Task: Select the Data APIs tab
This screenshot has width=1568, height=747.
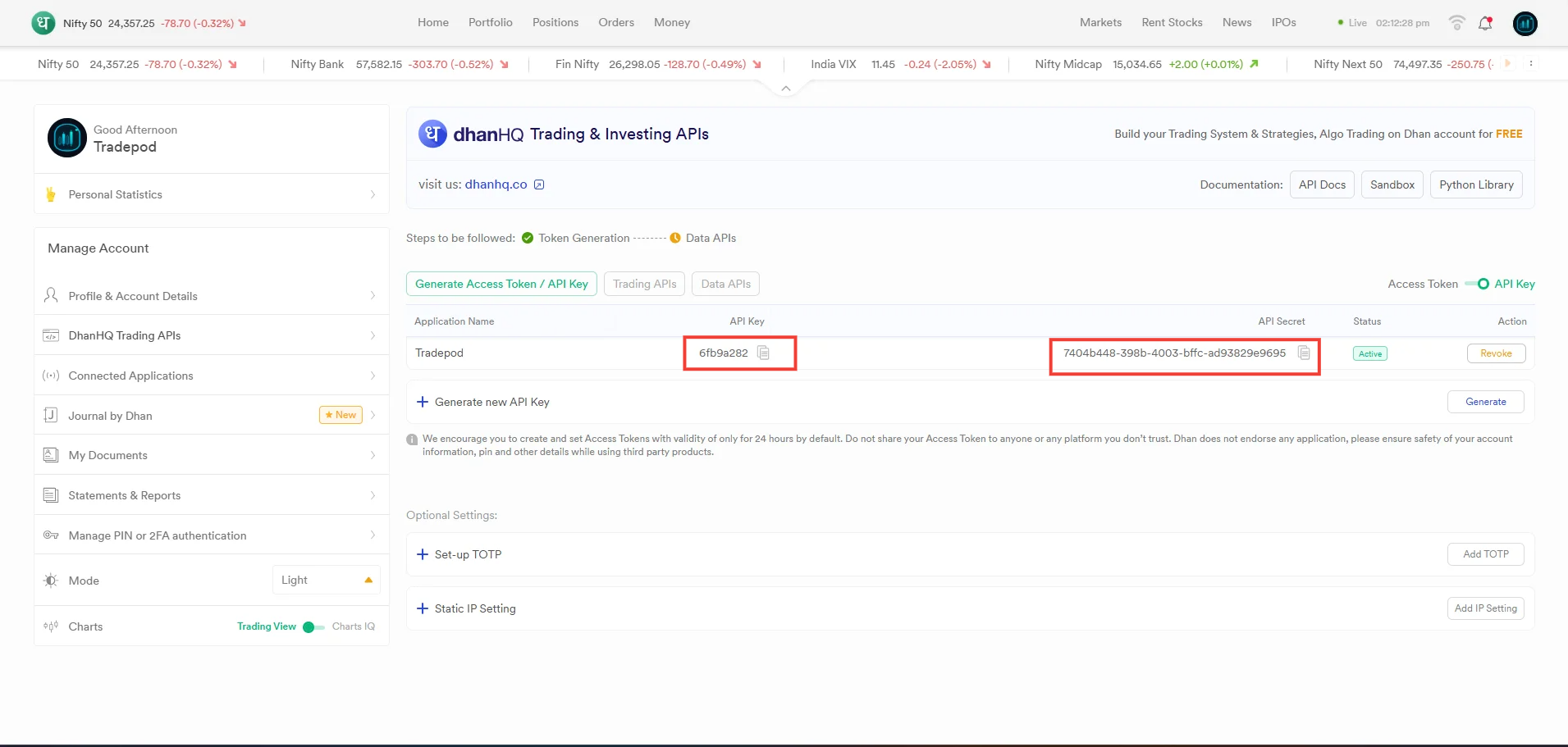Action: 726,284
